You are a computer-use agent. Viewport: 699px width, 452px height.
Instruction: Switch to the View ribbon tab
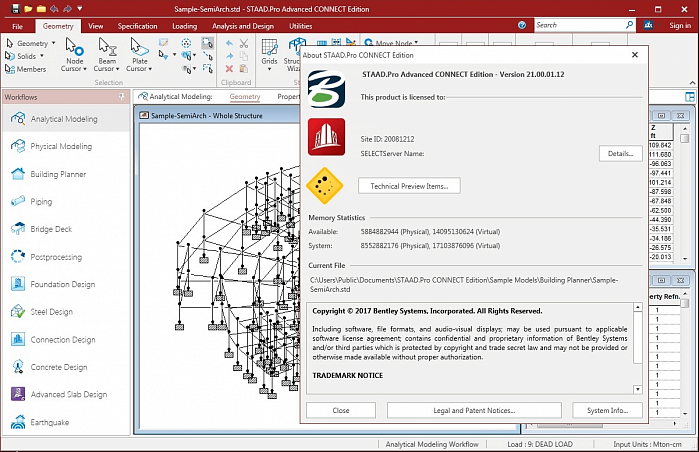pyautogui.click(x=95, y=26)
